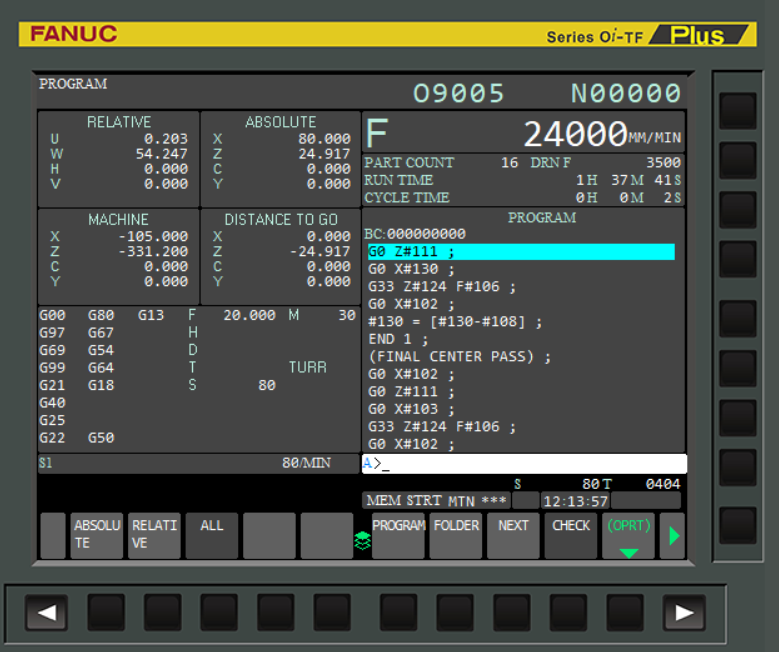This screenshot has width=779, height=652.
Task: Click the feed rate value 24000
Action: click(575, 134)
